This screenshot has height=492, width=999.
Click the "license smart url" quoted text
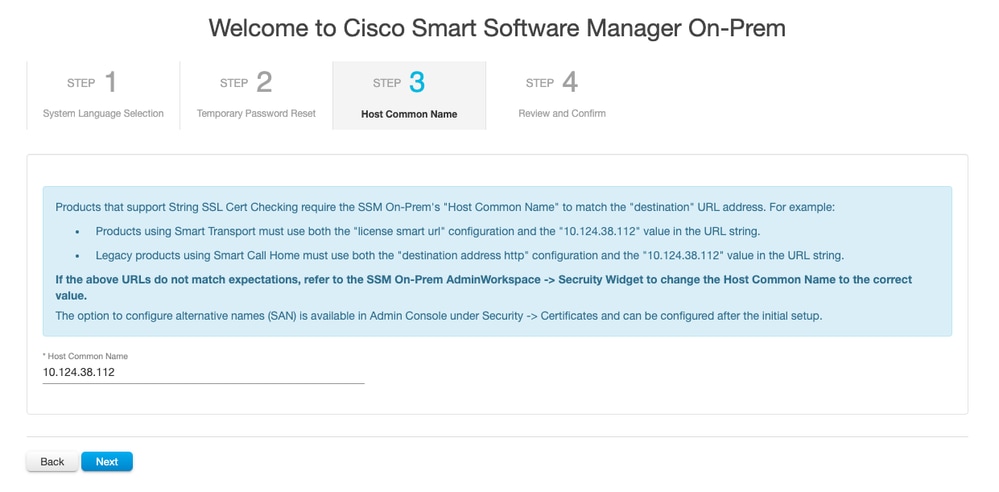pos(332,232)
